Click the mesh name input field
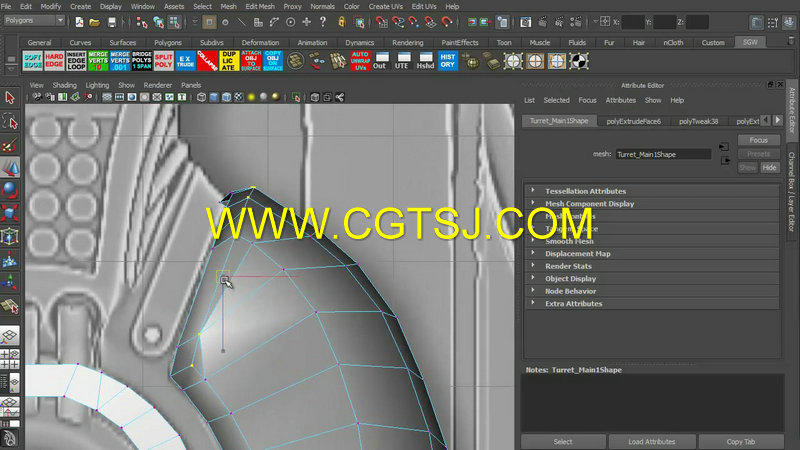The image size is (800, 450). click(663, 154)
